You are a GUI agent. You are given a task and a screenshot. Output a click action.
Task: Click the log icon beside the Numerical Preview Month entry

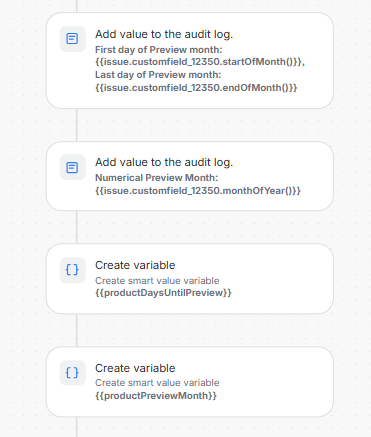[72, 167]
